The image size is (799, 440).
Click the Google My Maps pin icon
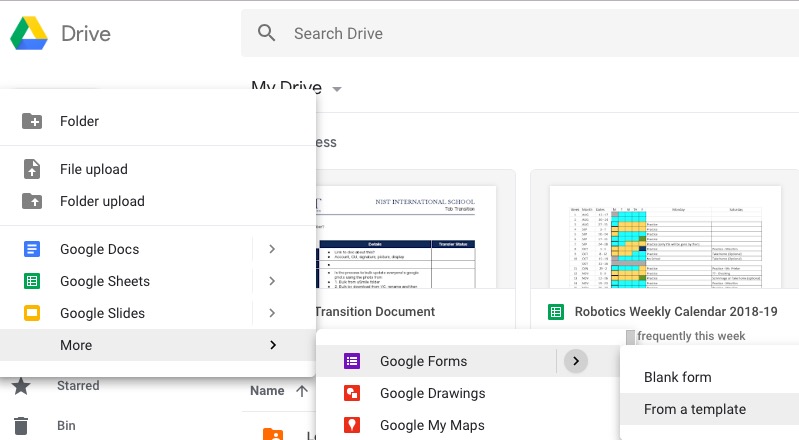pos(352,425)
